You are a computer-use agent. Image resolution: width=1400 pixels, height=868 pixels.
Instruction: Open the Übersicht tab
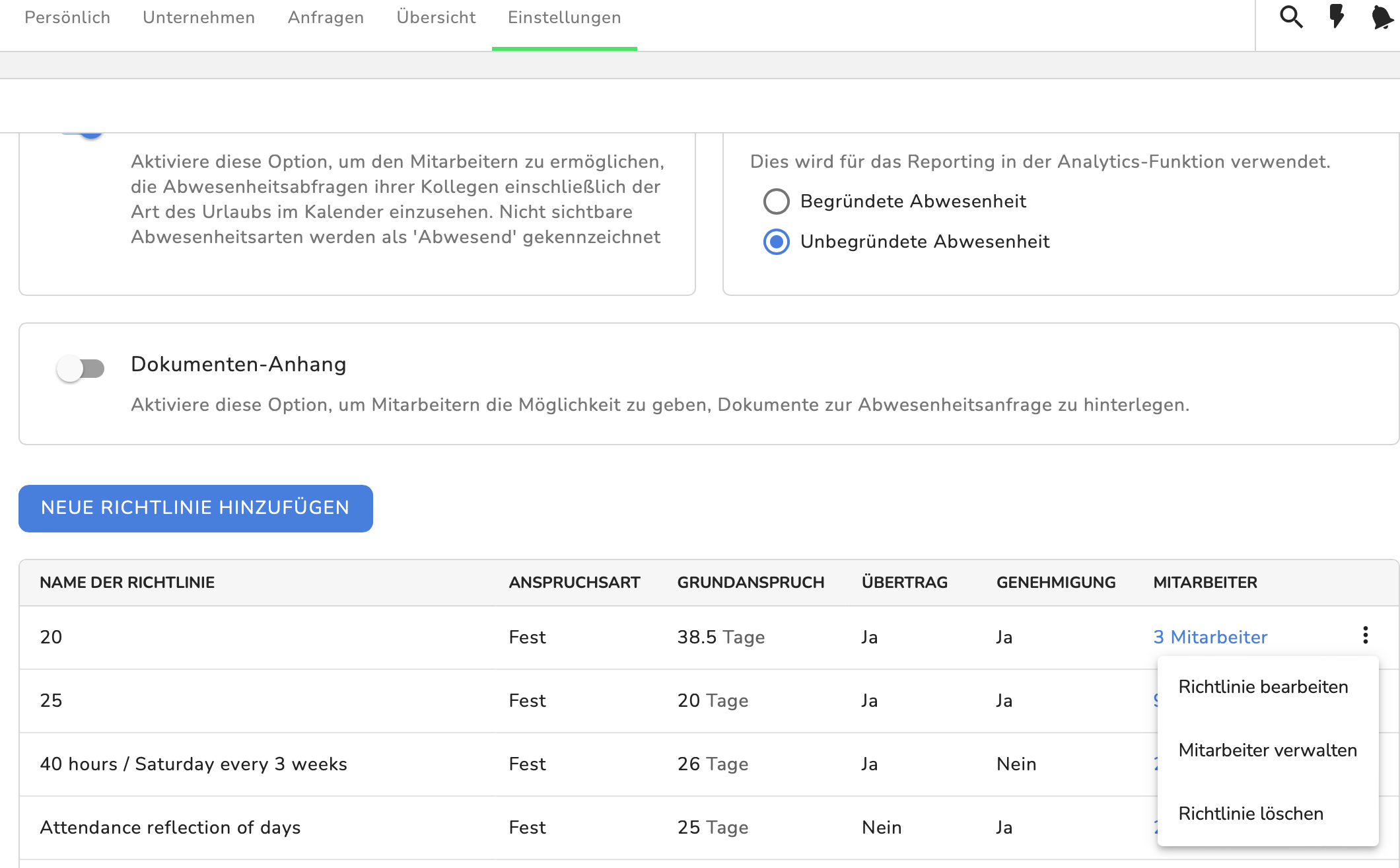436,18
